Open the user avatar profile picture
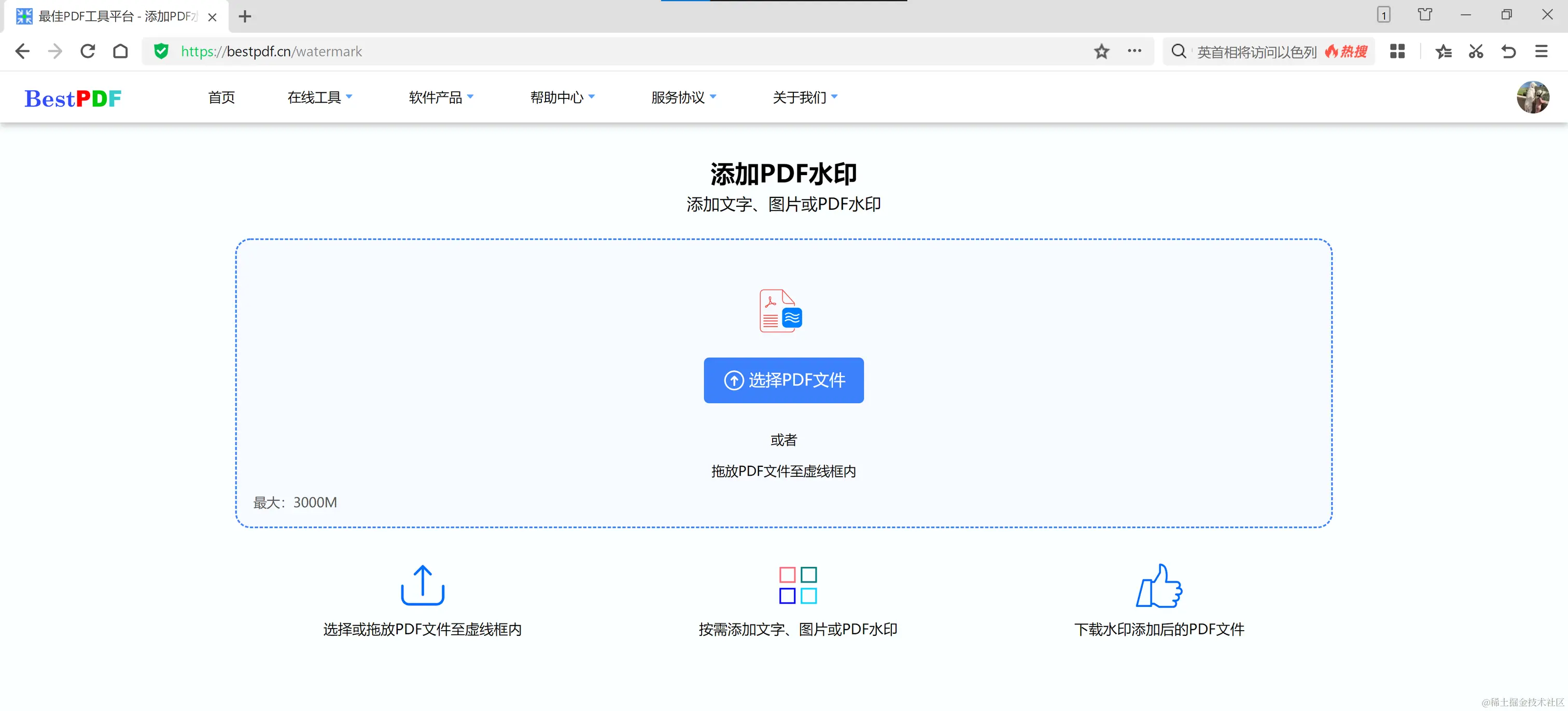The image size is (1568, 711). pyautogui.click(x=1532, y=97)
